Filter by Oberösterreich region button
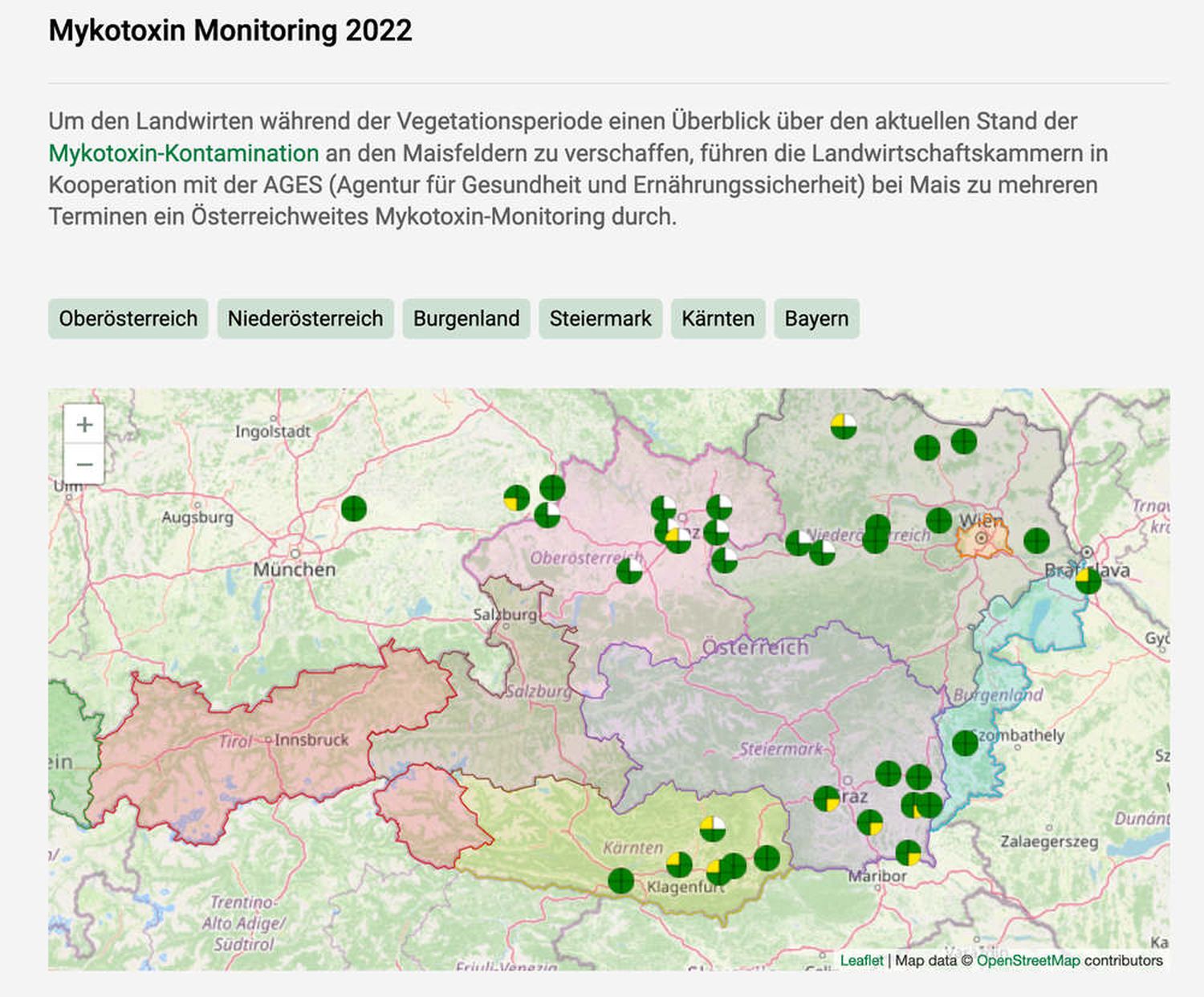 [128, 319]
